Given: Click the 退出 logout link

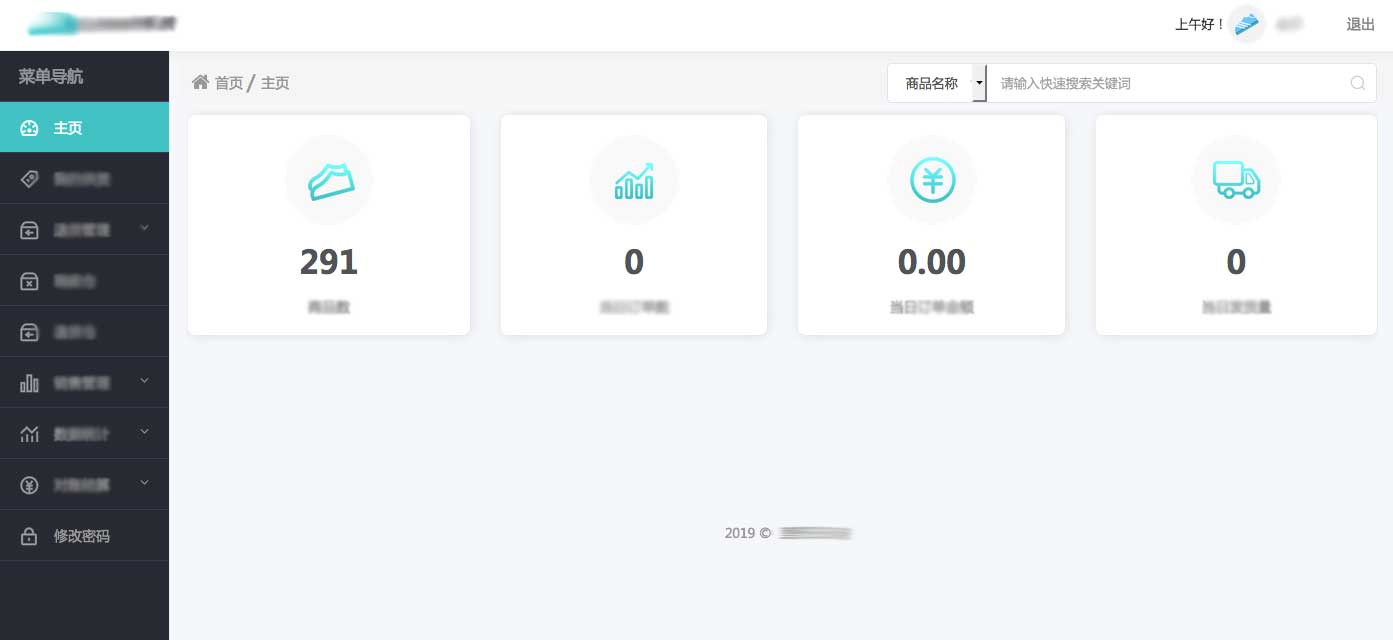Looking at the screenshot, I should (1360, 25).
